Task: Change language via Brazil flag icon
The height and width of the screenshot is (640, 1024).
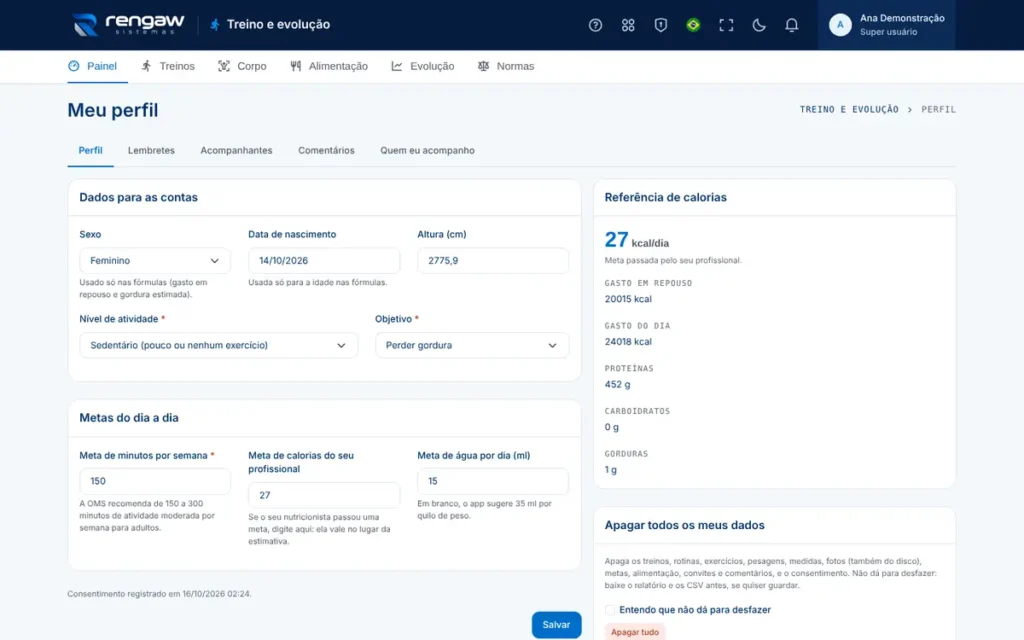Action: (x=693, y=25)
